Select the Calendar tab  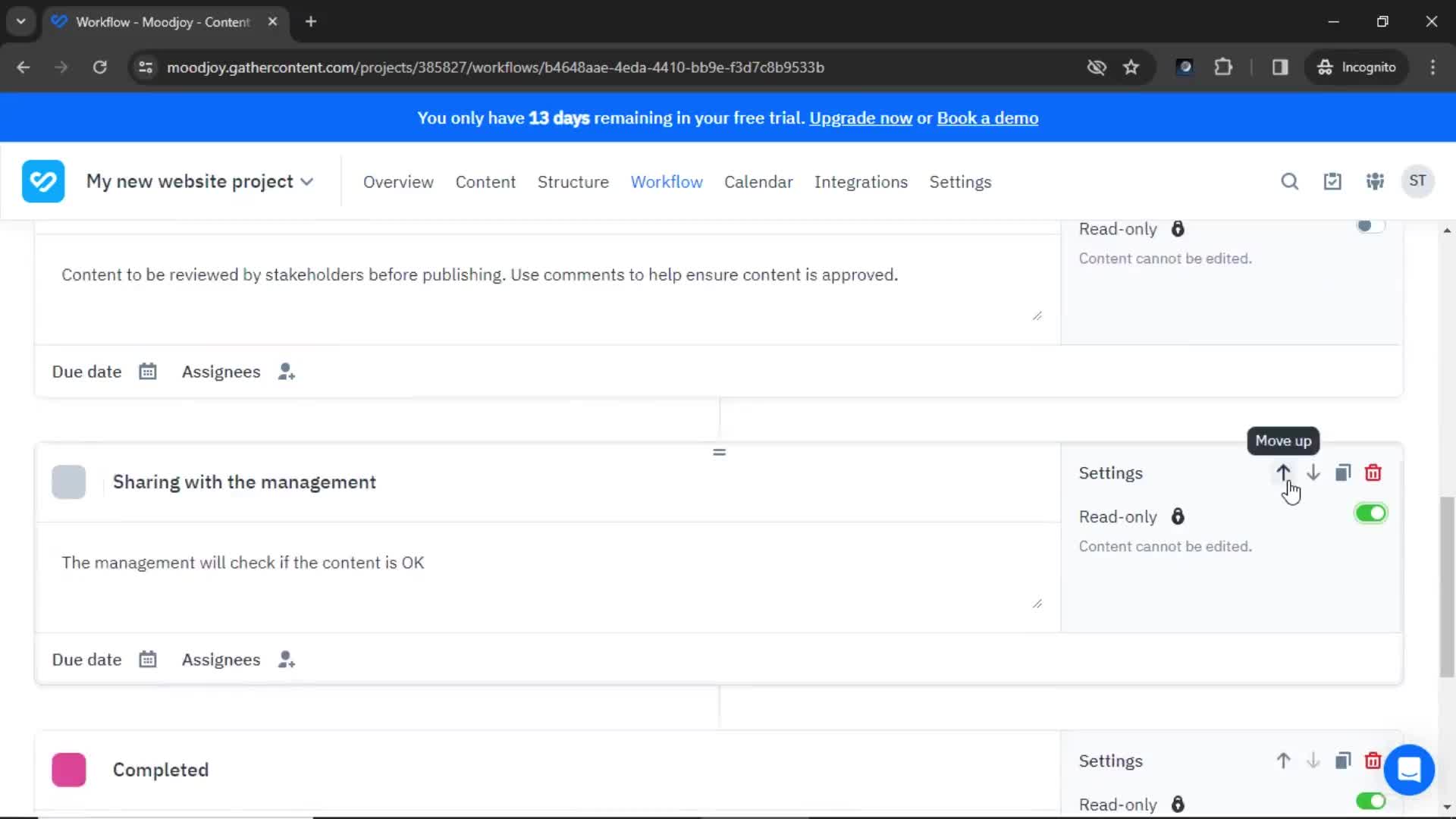coord(758,182)
